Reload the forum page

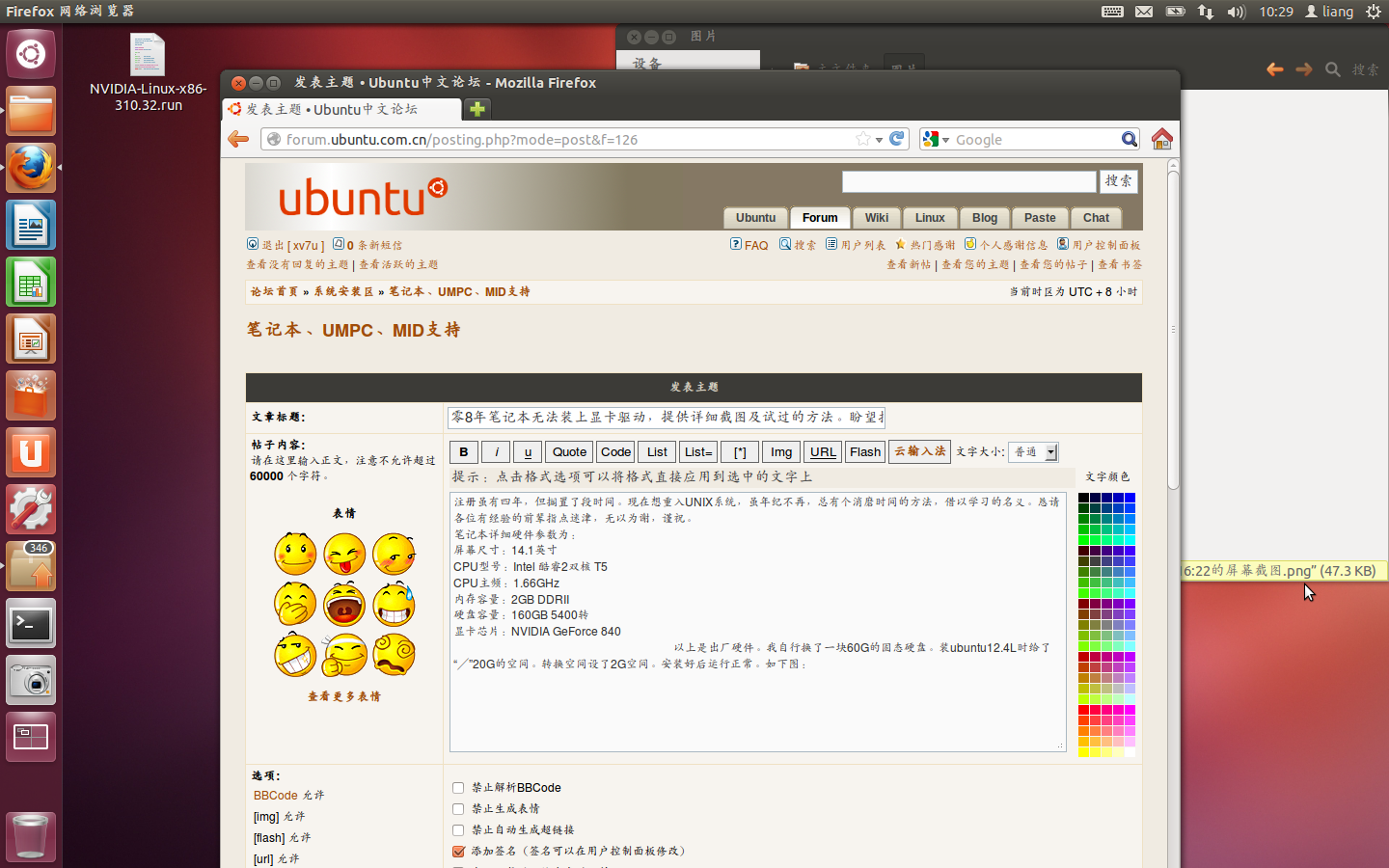(897, 139)
